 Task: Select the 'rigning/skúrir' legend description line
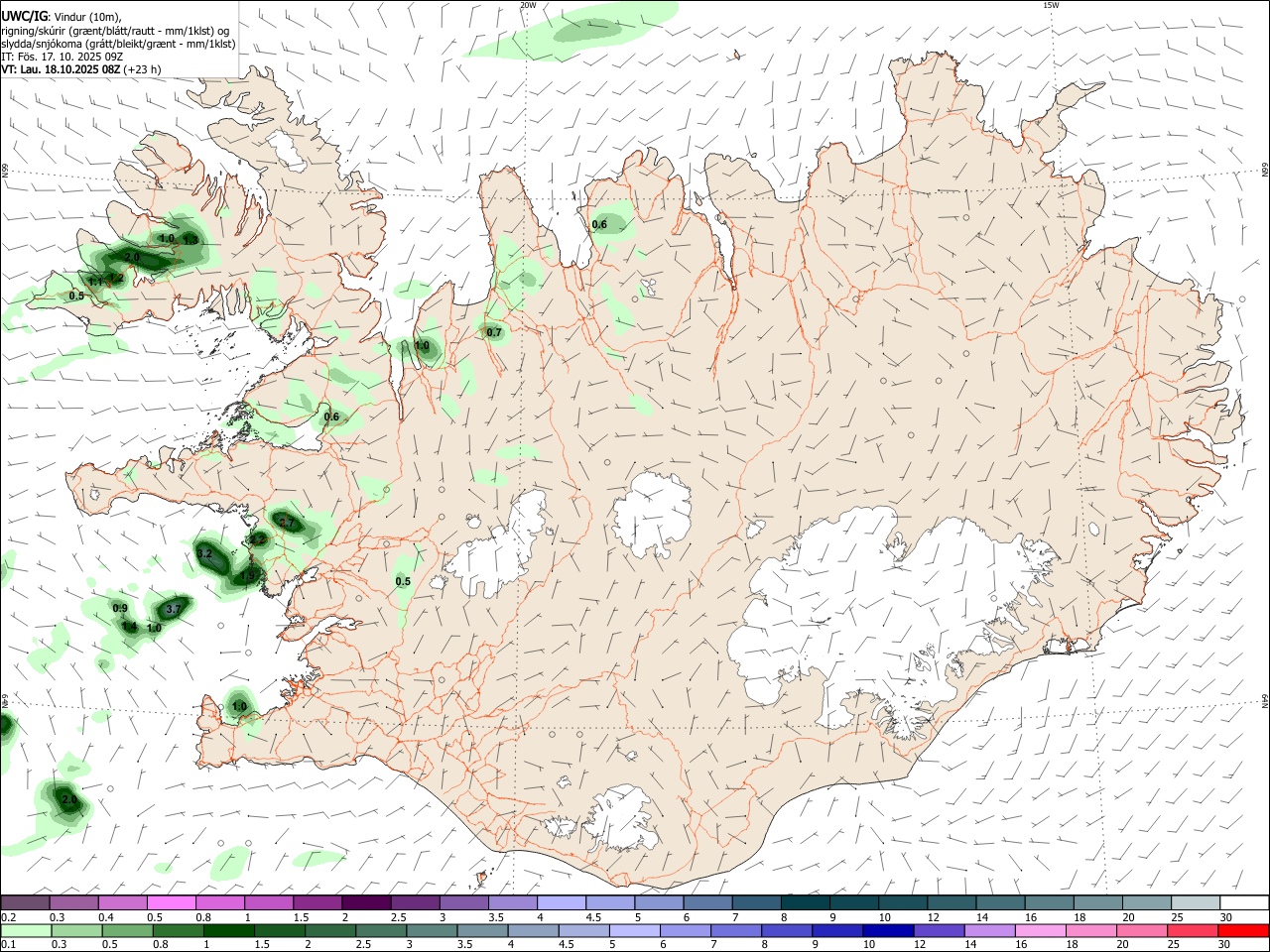click(115, 31)
